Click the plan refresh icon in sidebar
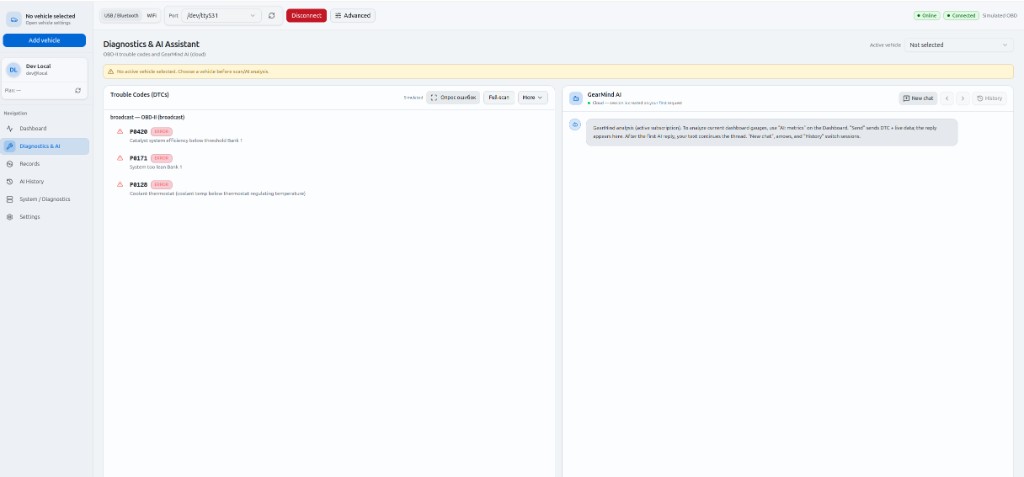The width and height of the screenshot is (1024, 477). (78, 90)
